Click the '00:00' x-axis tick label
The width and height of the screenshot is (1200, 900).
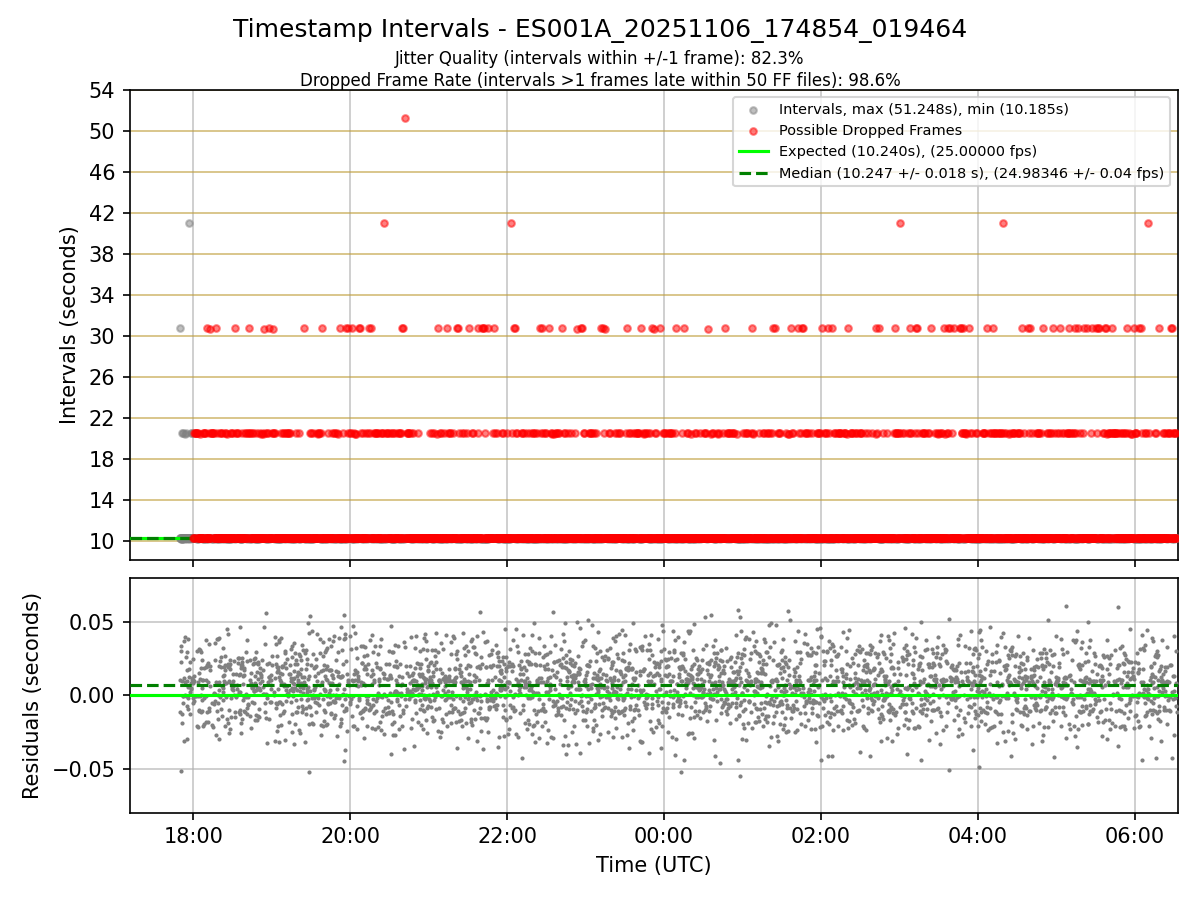664,833
